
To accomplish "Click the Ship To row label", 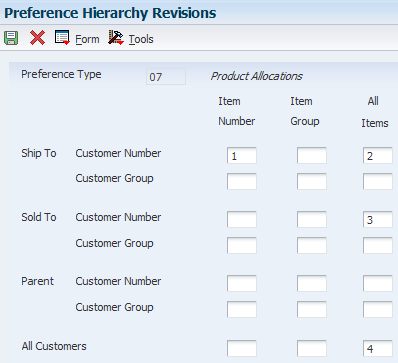I will coord(39,153).
